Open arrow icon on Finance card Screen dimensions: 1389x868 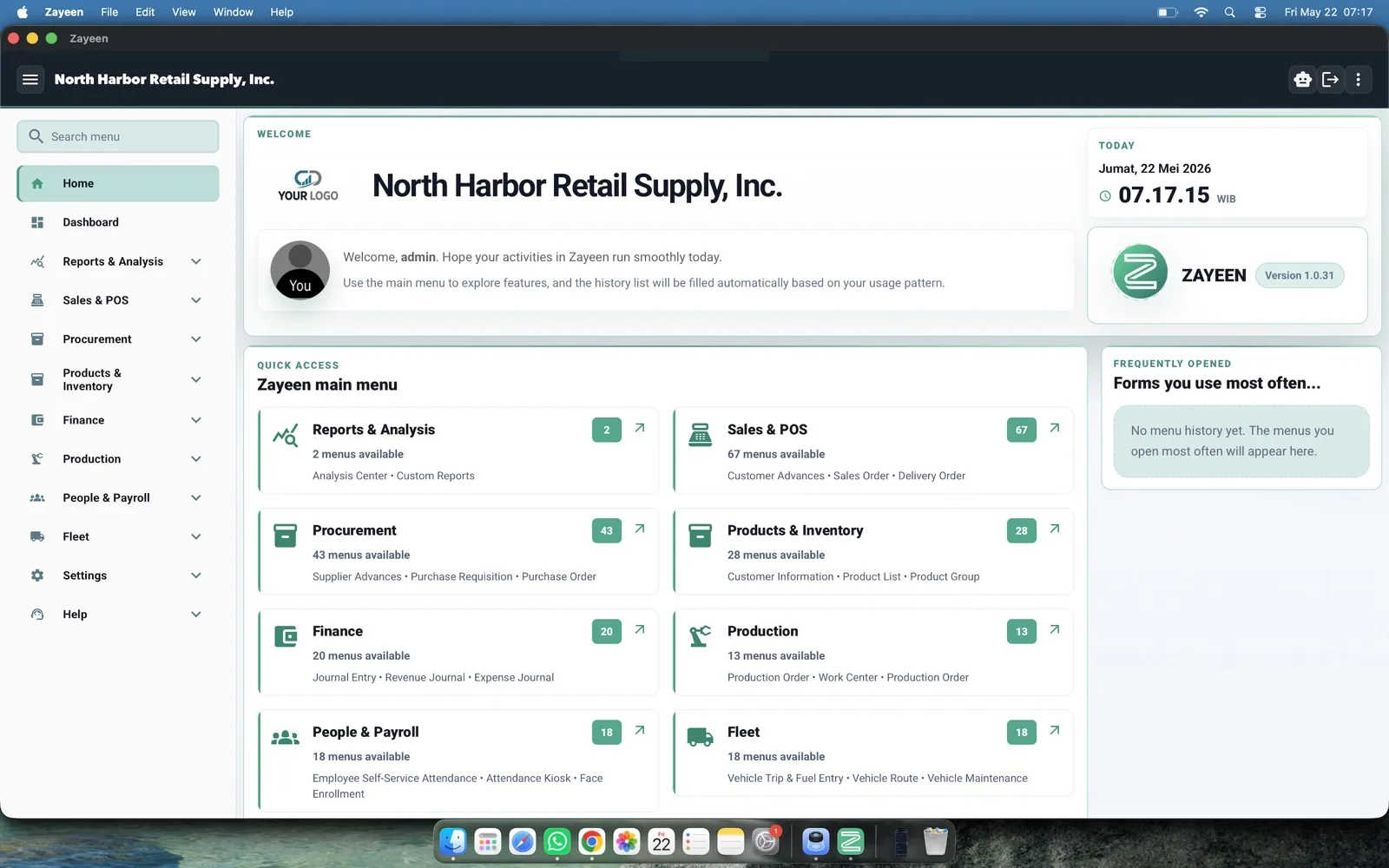pyautogui.click(x=640, y=629)
